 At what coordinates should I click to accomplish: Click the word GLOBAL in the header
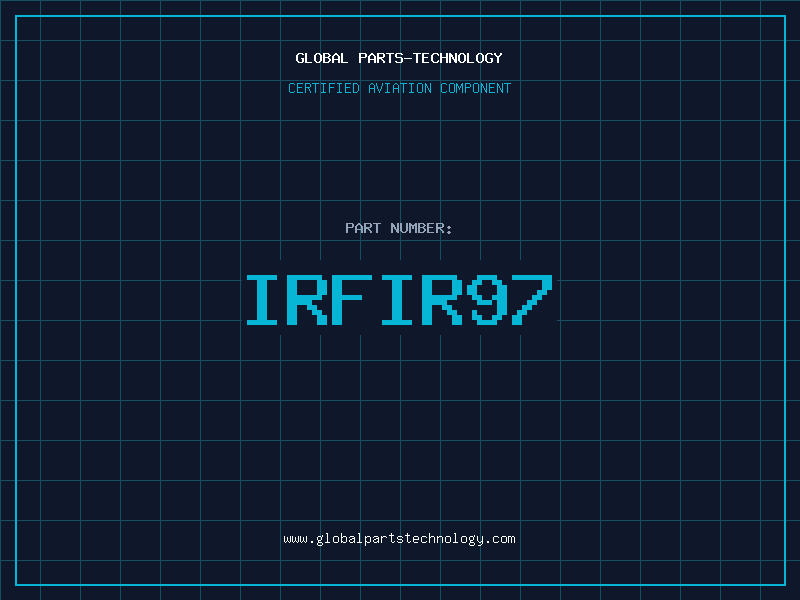(322, 58)
